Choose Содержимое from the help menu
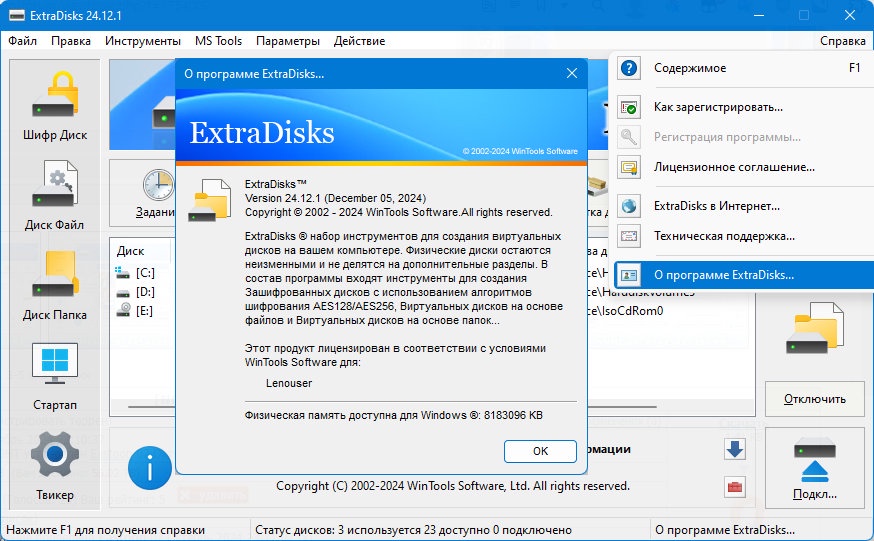 (744, 68)
